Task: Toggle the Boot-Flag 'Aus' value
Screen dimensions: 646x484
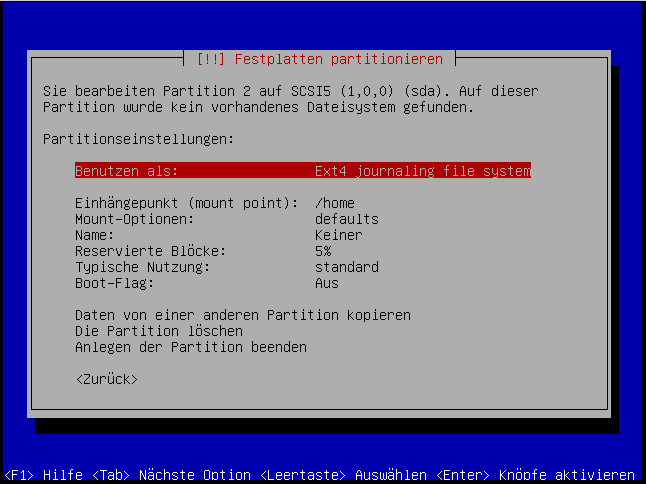Action: click(x=326, y=283)
